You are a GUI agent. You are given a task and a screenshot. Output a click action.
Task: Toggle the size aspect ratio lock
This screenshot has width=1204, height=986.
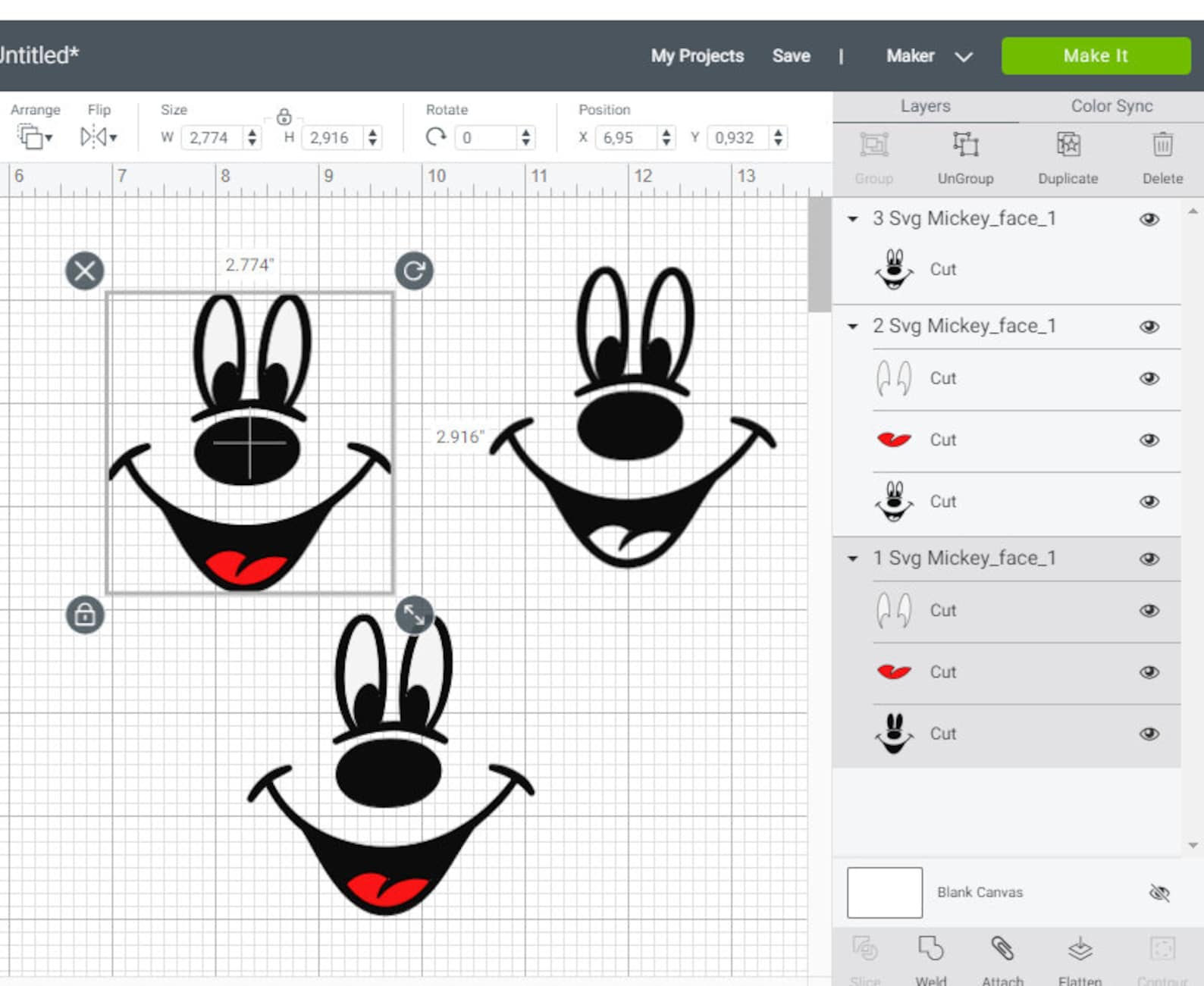point(284,117)
